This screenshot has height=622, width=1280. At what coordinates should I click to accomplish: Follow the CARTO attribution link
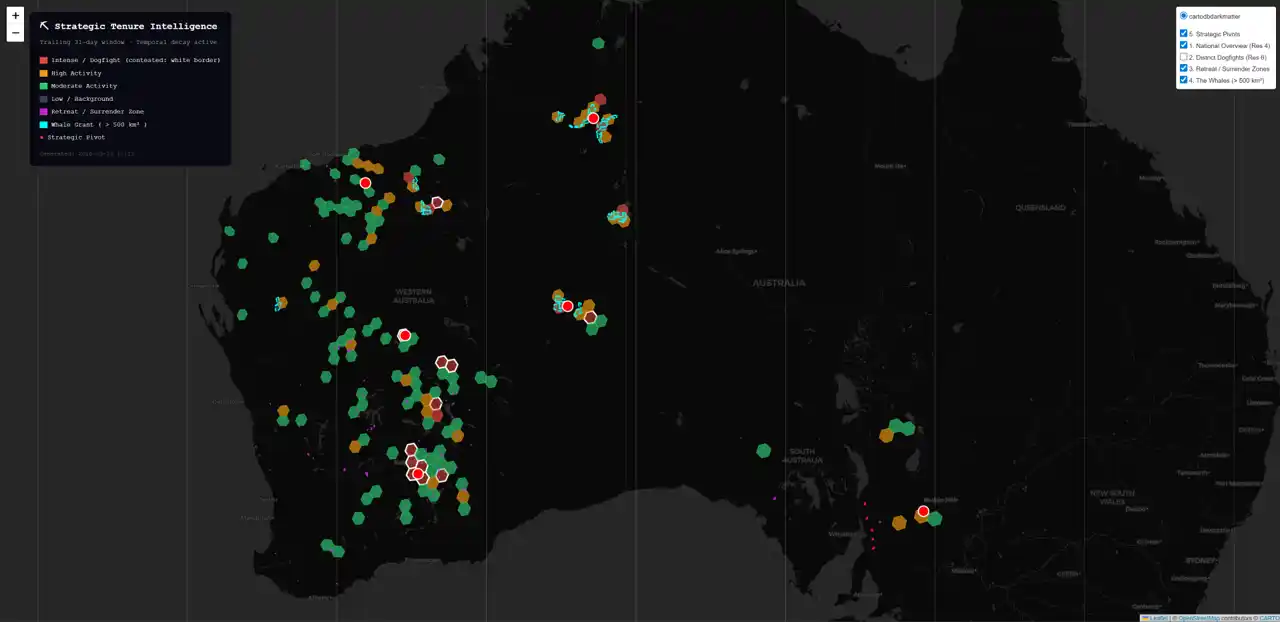tap(1268, 618)
